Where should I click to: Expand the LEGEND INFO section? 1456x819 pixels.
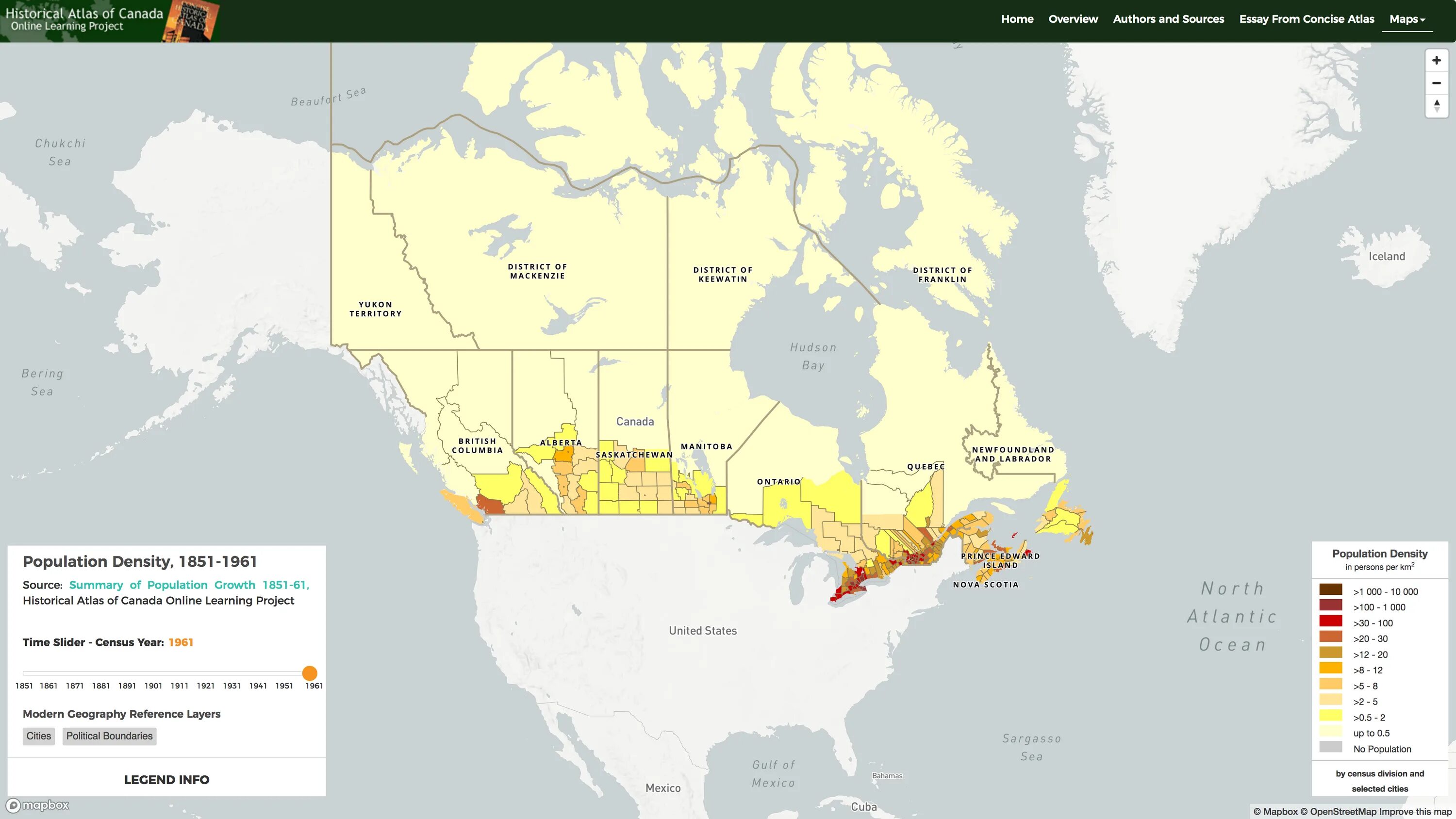pos(166,779)
